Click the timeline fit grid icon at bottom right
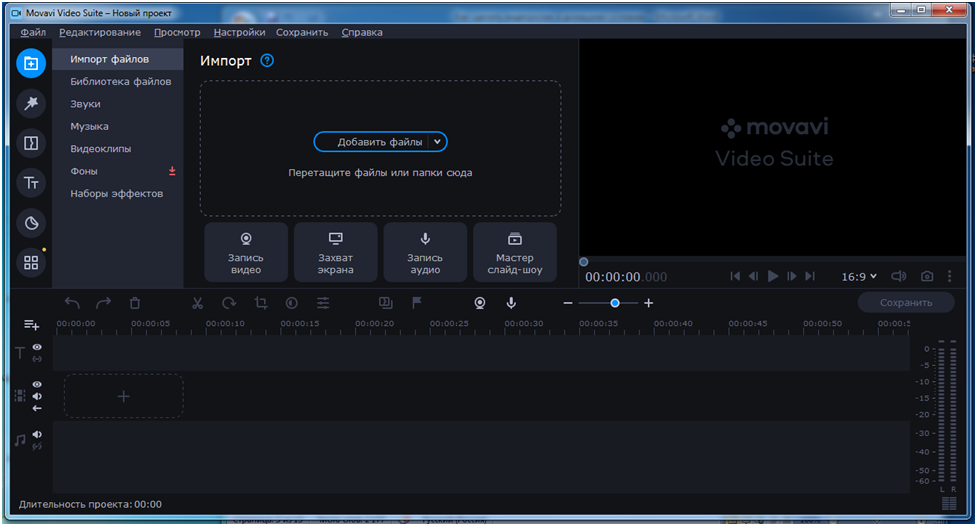Image resolution: width=977 pixels, height=526 pixels. coord(949,504)
